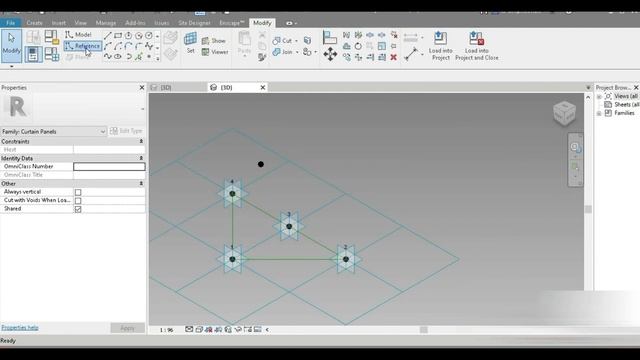Switch to the Modify ribbon tab
The width and height of the screenshot is (640, 360).
[x=262, y=23]
